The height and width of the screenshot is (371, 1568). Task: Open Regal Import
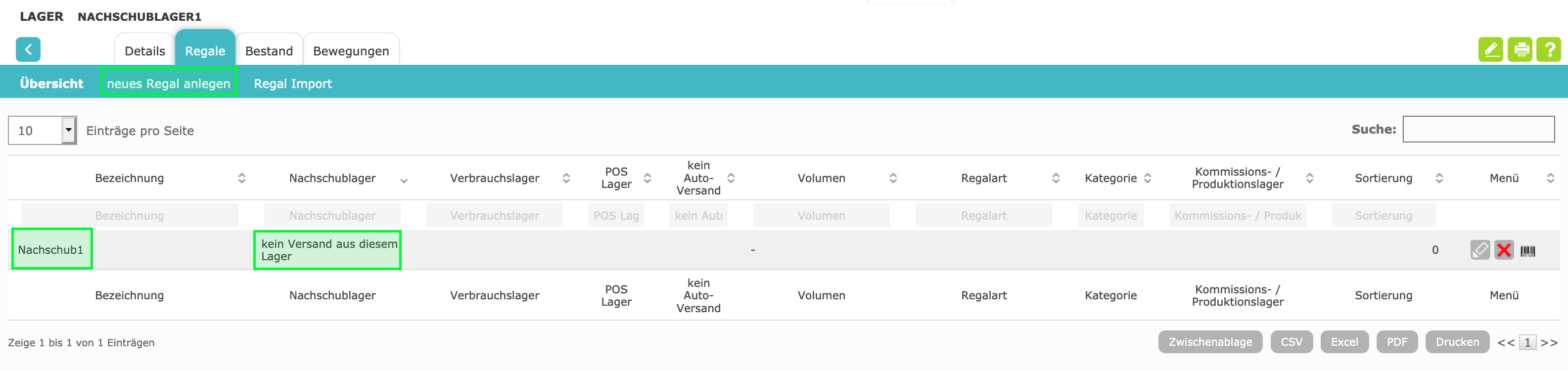click(x=293, y=84)
